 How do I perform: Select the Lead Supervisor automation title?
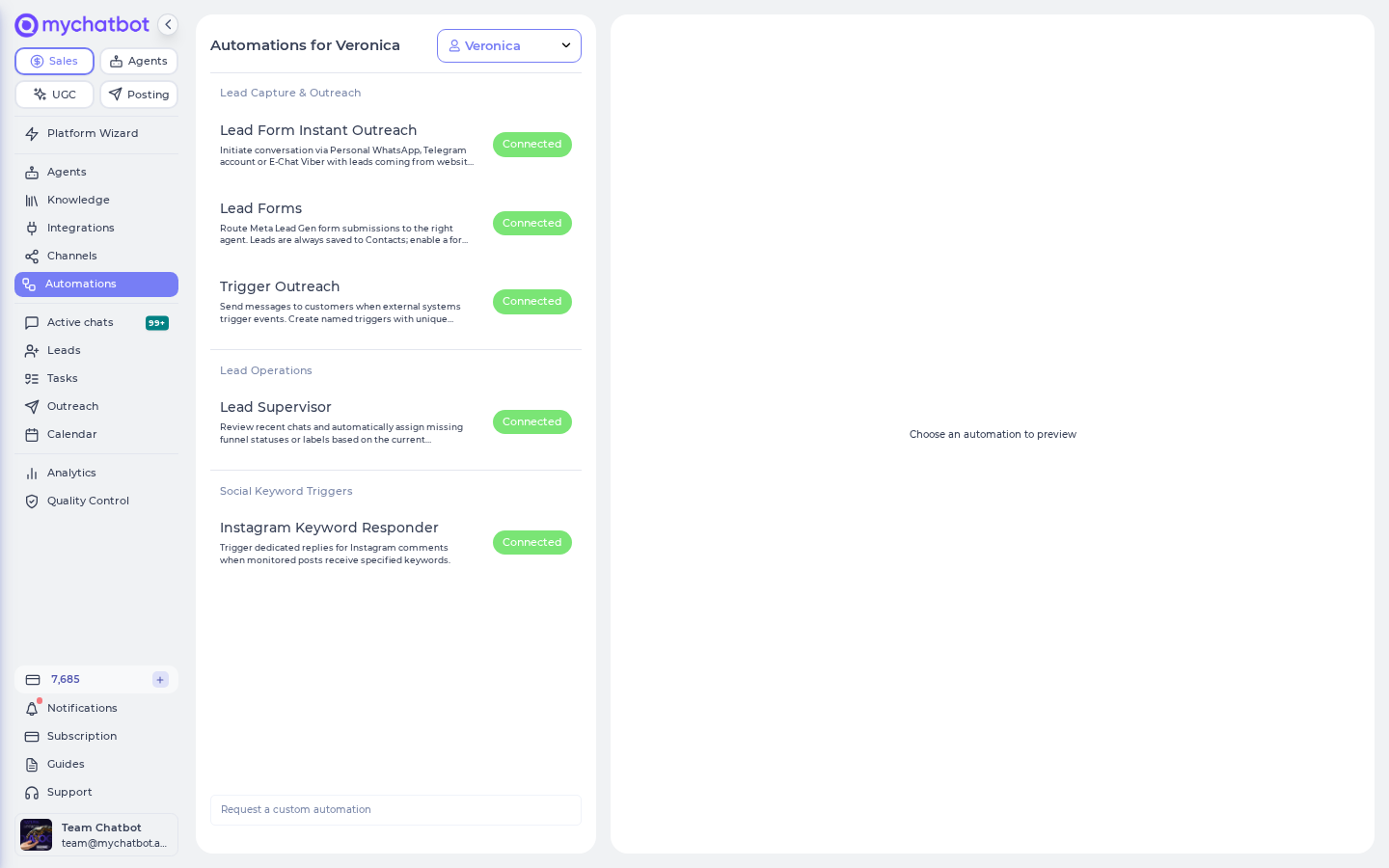click(x=276, y=407)
